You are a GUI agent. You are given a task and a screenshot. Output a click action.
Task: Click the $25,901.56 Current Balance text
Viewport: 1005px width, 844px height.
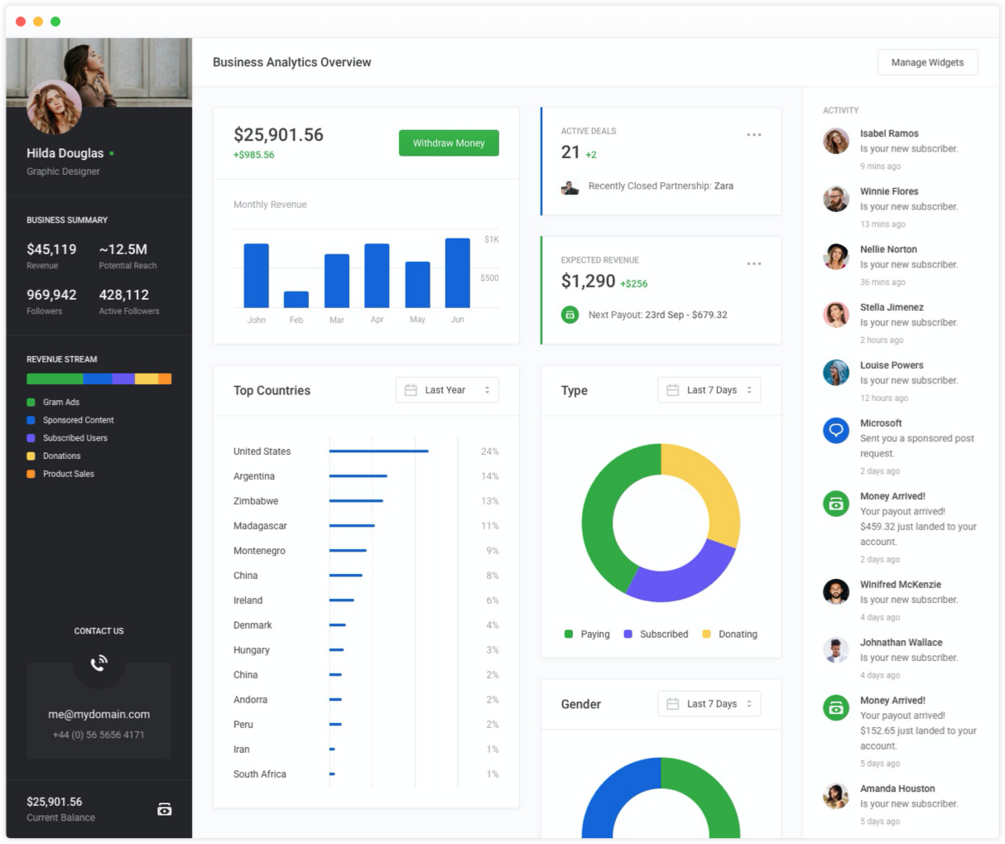[54, 802]
